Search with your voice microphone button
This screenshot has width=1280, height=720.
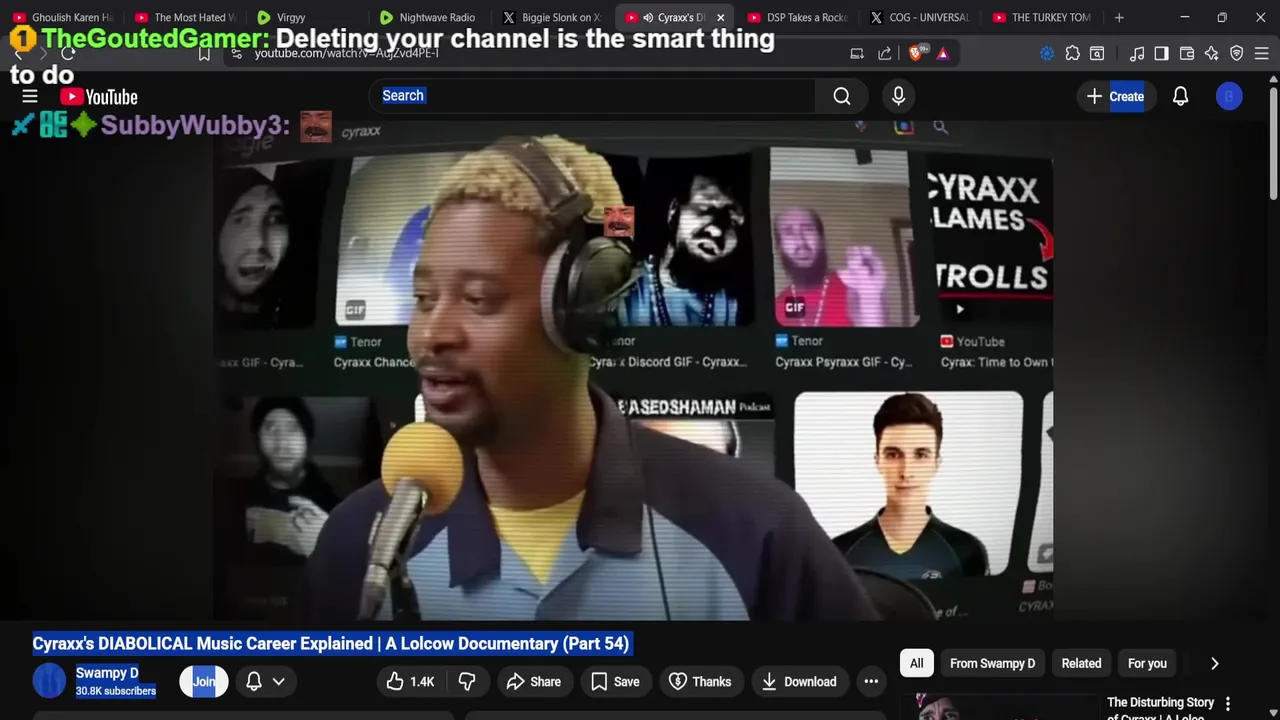(898, 96)
